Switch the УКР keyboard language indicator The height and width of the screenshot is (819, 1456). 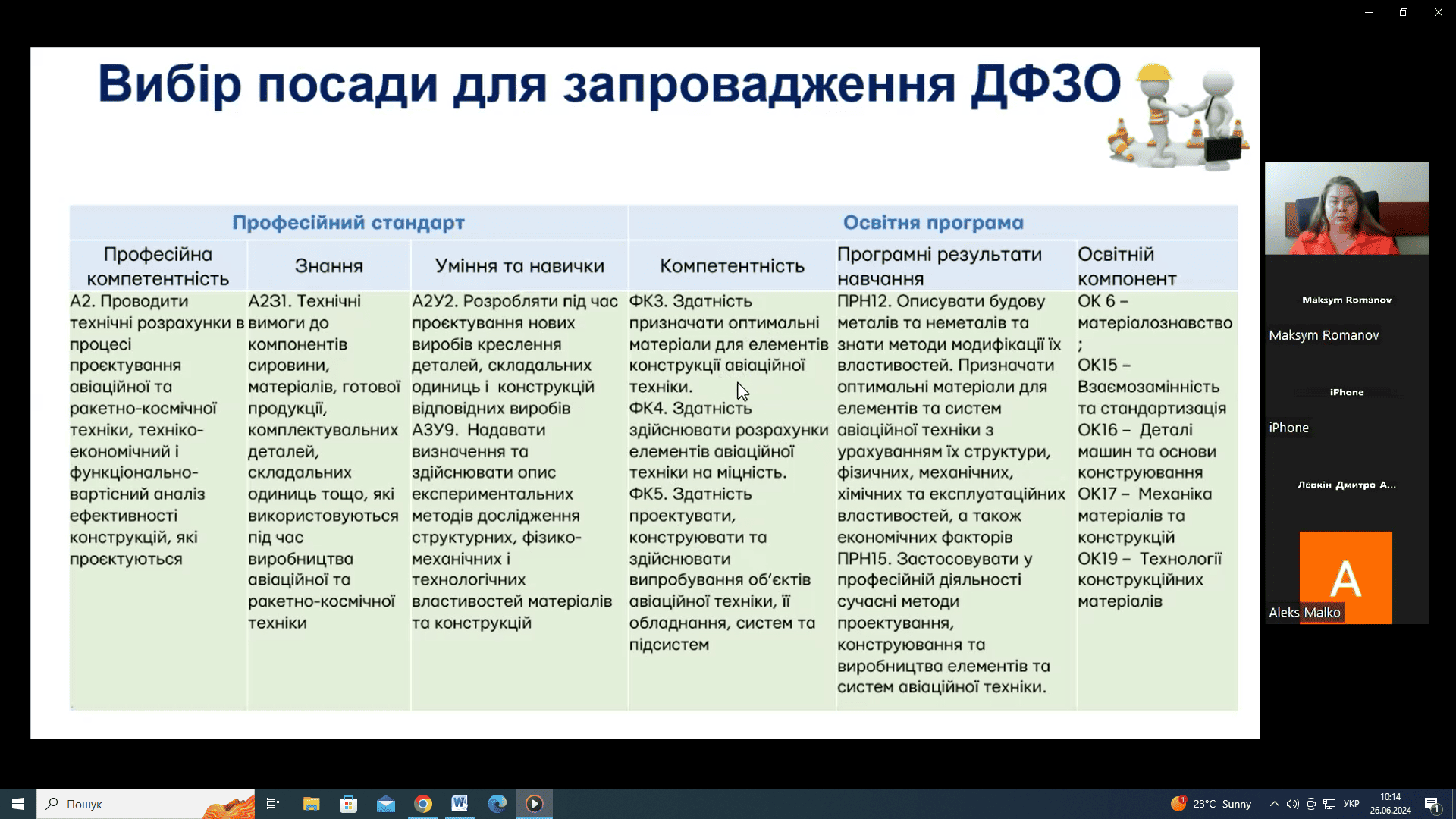[x=1351, y=804]
